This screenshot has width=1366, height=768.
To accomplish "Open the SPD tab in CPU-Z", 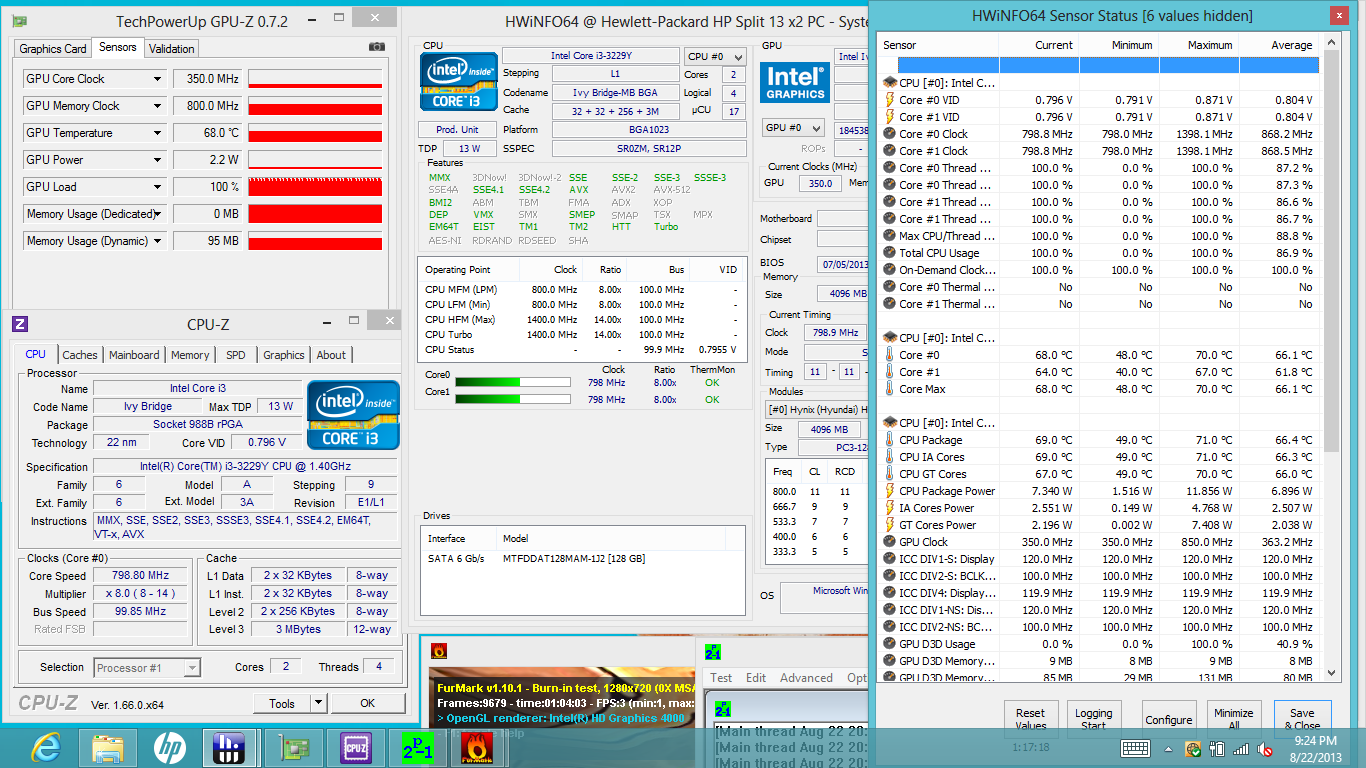I will tap(235, 355).
